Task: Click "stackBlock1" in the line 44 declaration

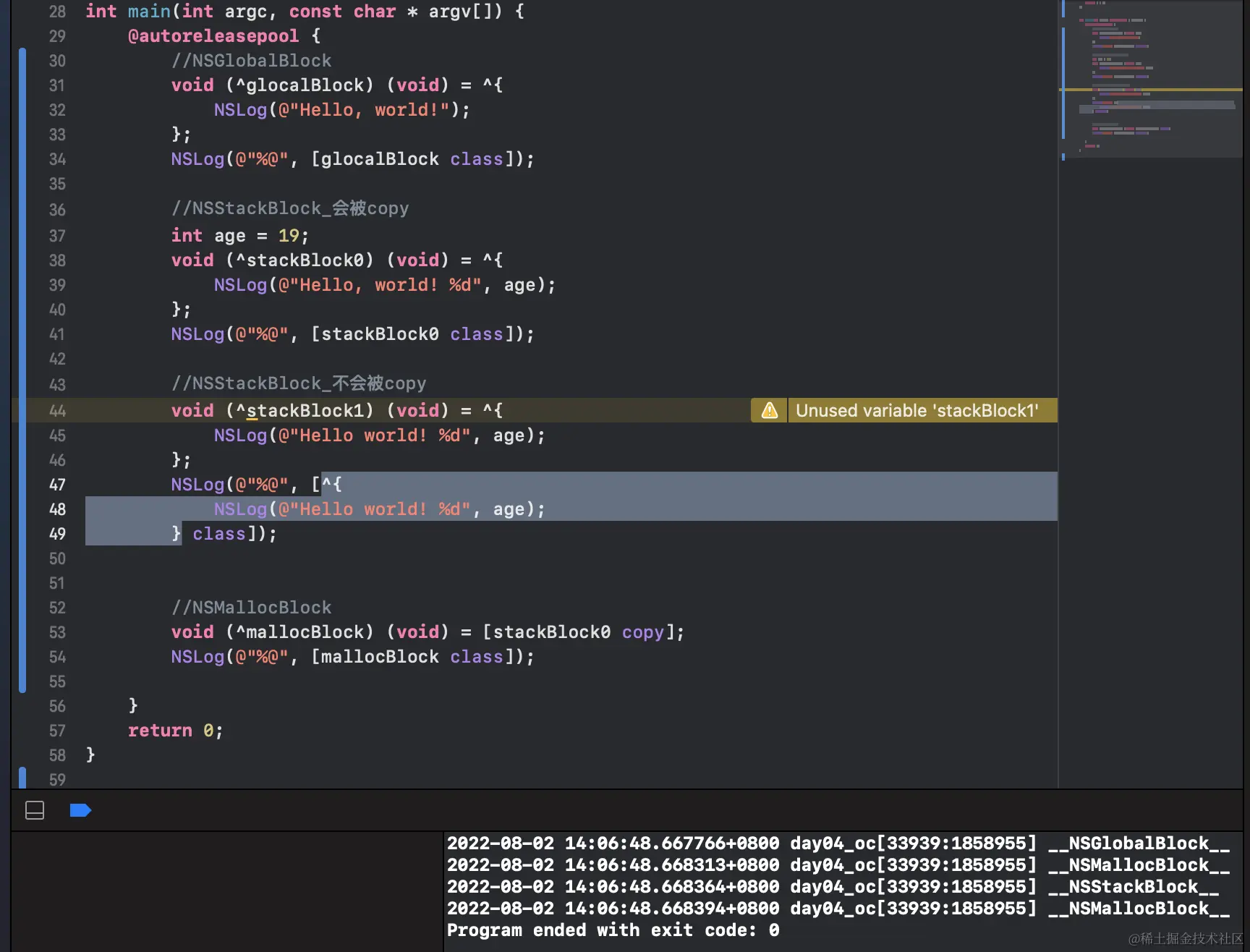Action: coord(305,411)
